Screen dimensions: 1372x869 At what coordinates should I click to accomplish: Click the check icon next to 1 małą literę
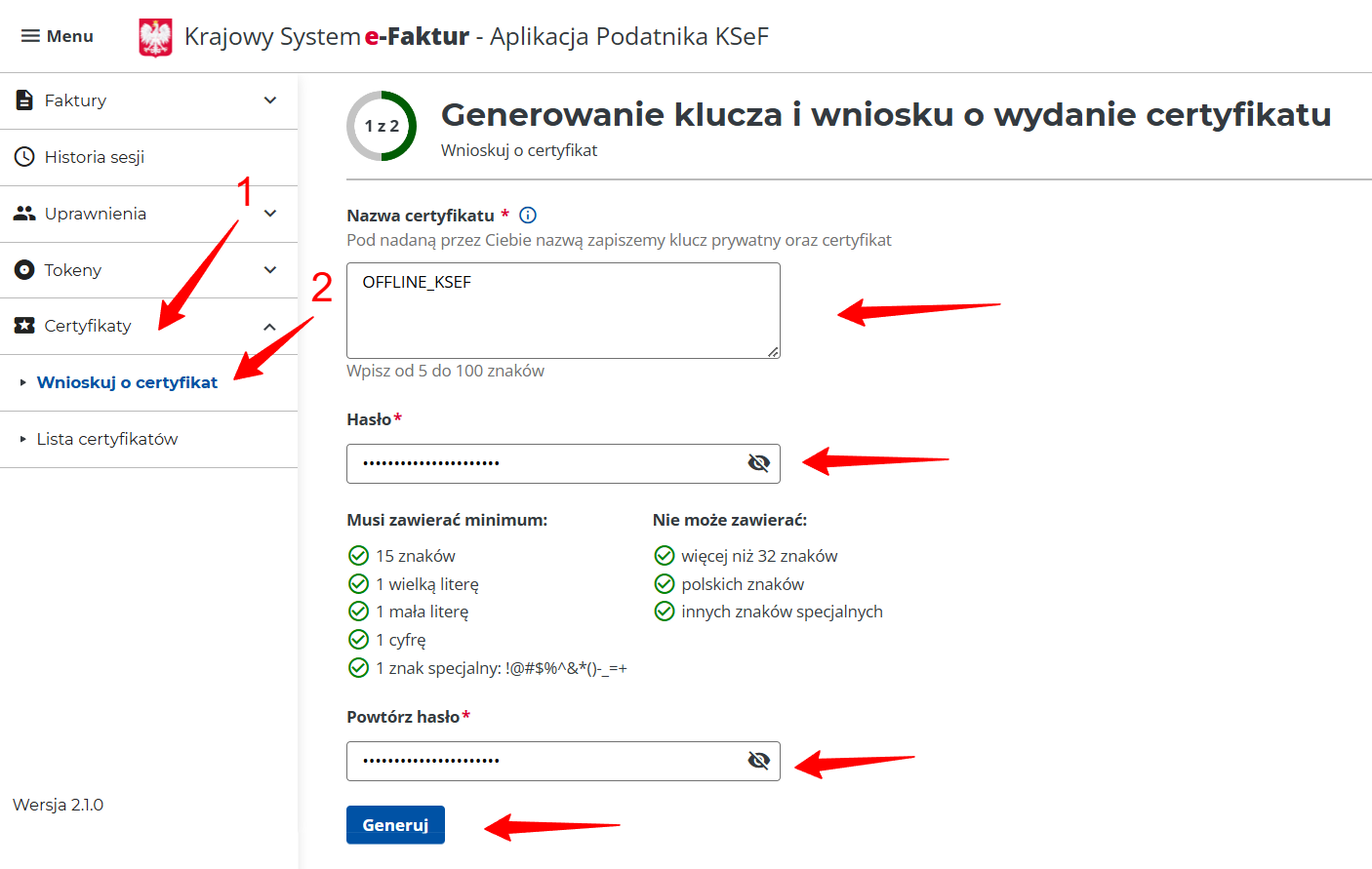pos(358,612)
